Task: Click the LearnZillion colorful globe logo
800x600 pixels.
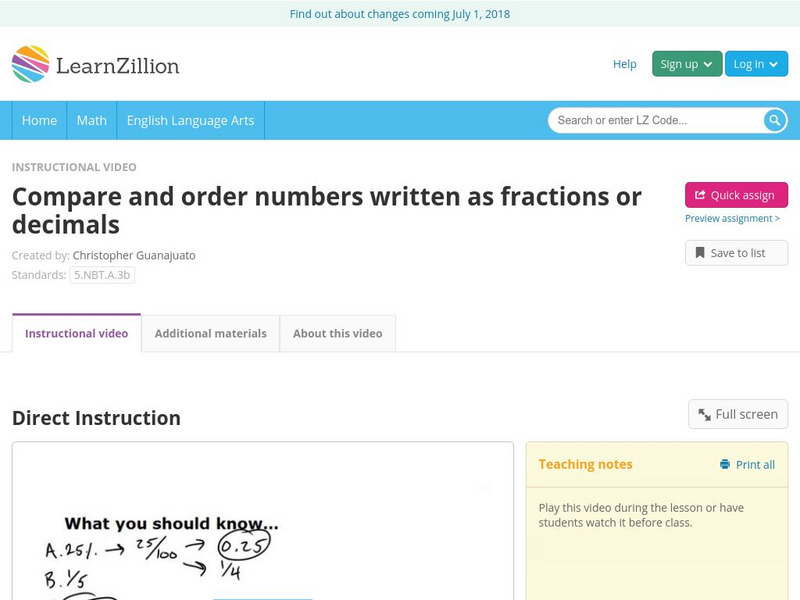Action: (30, 64)
